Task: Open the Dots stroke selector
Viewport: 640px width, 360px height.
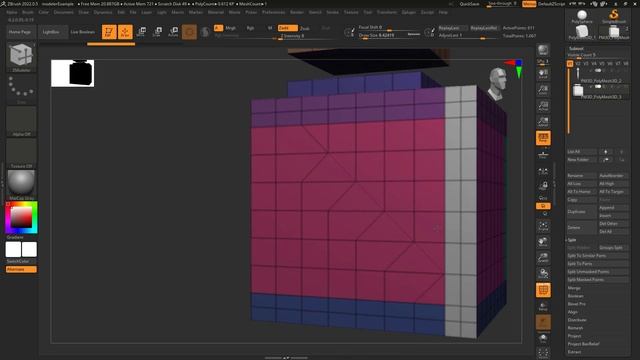Action: pyautogui.click(x=21, y=89)
